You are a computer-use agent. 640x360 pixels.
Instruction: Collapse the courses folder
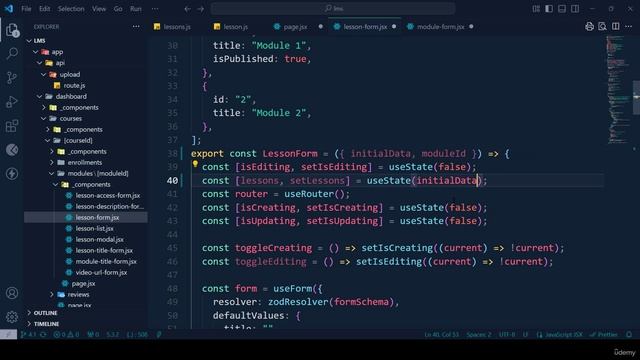(71, 118)
